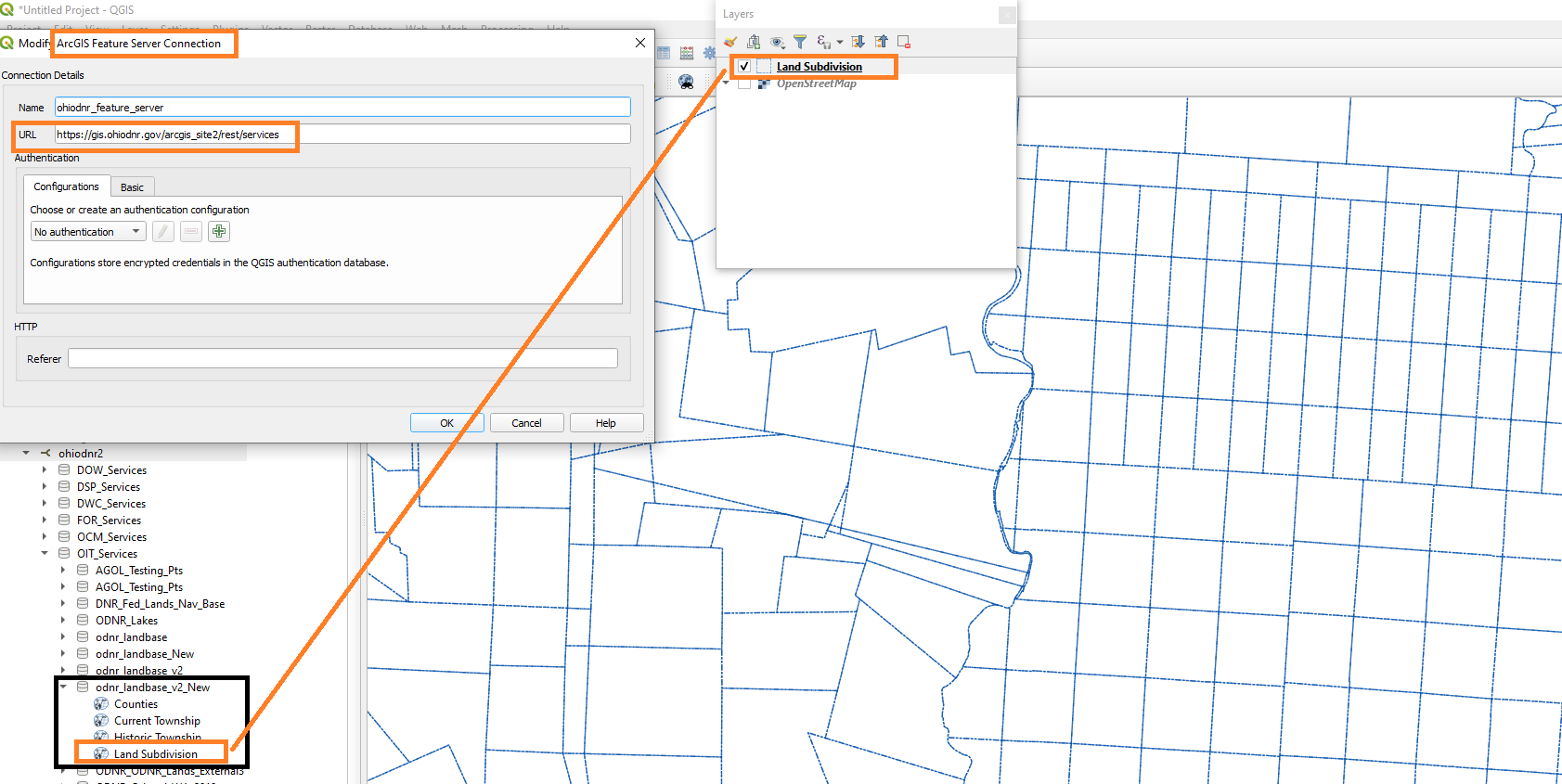Click the DOW_Services database icon
This screenshot has height=784, width=1562.
64,470
